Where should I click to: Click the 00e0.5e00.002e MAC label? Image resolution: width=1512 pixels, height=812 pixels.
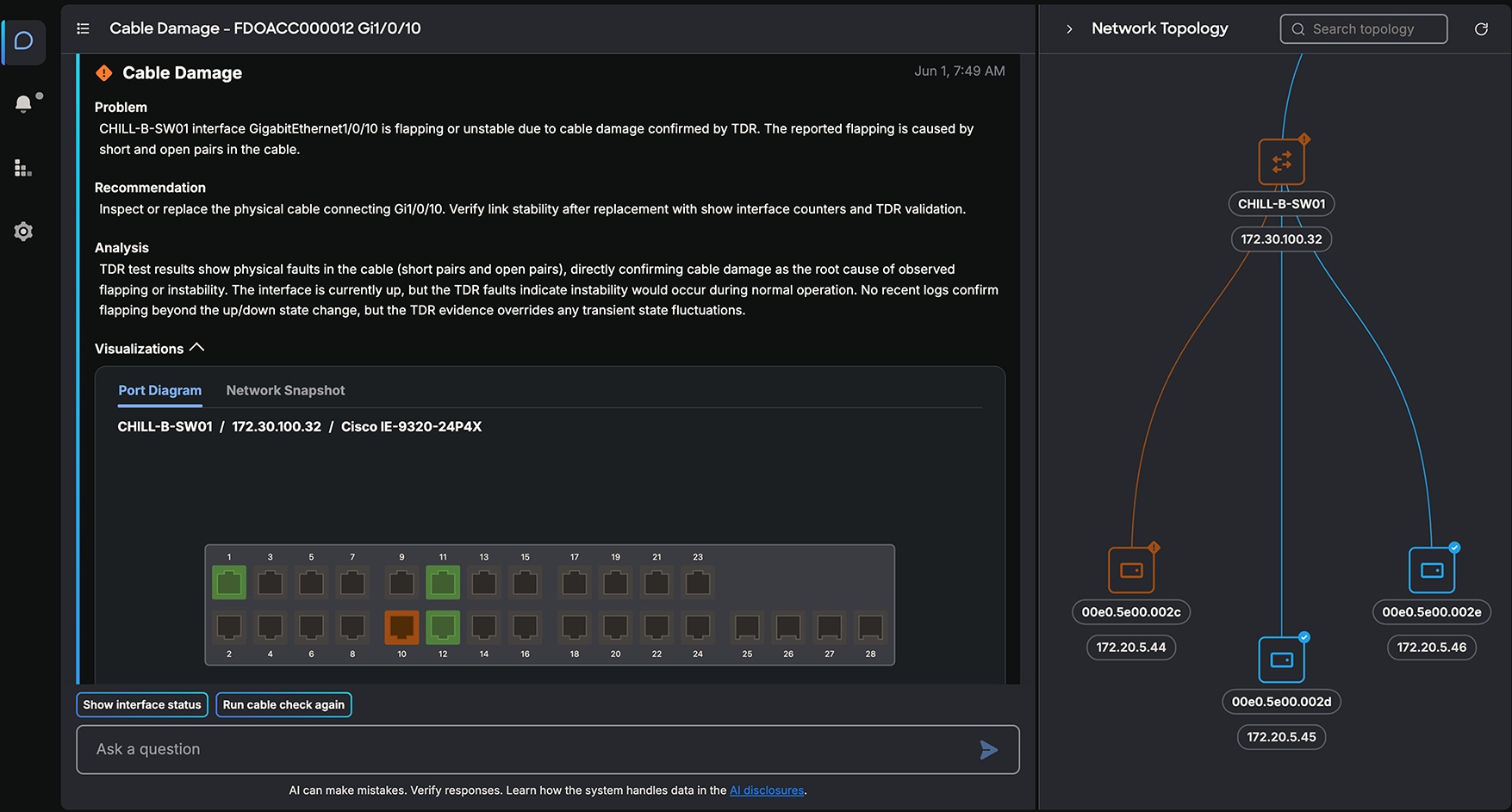coord(1432,612)
